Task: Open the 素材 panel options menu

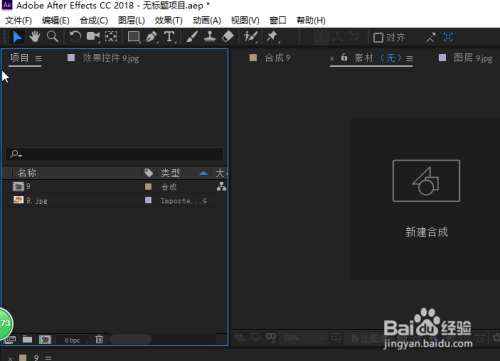Action: pos(410,59)
